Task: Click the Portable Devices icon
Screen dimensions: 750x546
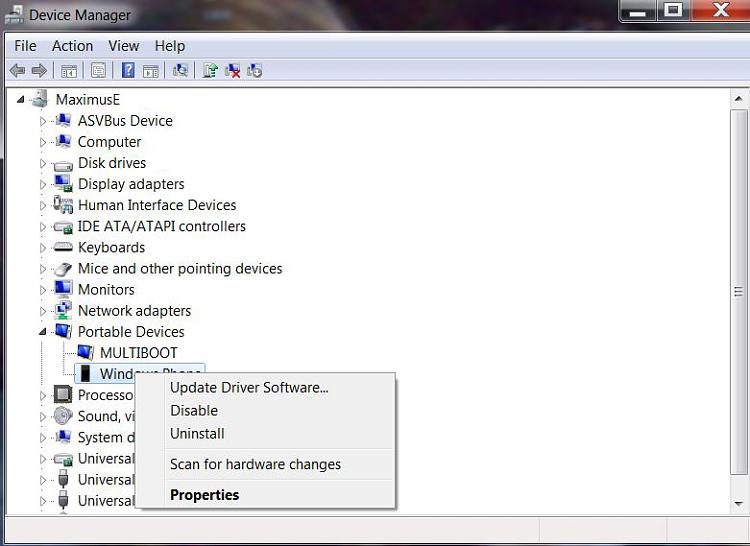Action: pyautogui.click(x=63, y=331)
